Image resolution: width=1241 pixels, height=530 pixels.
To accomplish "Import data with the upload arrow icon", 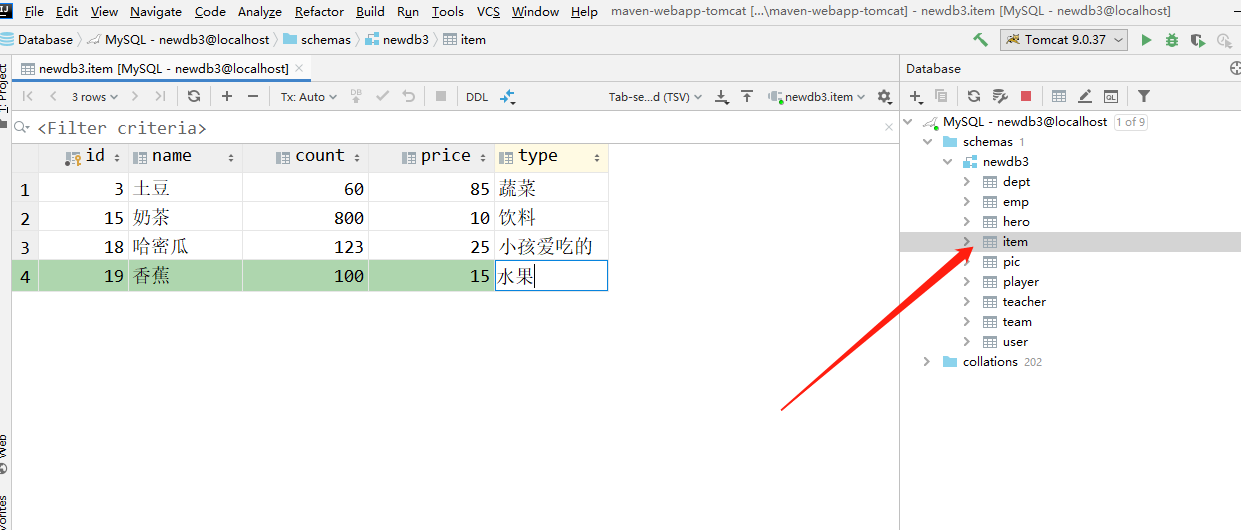I will [x=747, y=97].
